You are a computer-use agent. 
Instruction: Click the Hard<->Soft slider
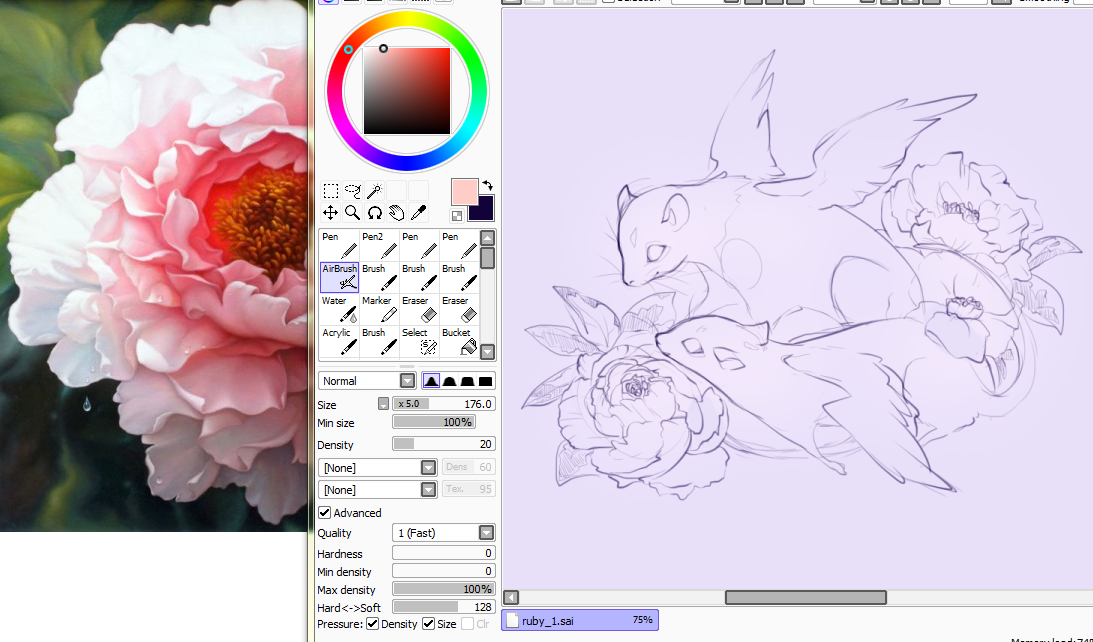pos(444,607)
